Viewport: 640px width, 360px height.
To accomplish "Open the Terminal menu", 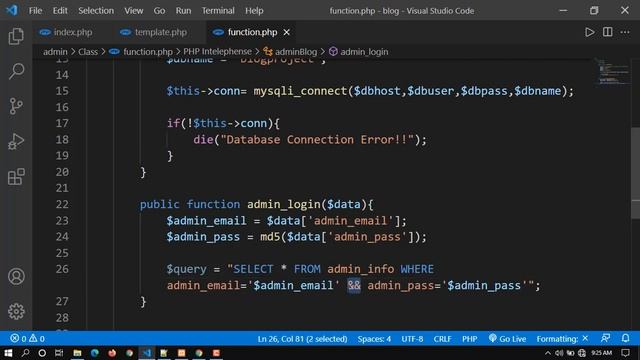I will 218,11.
